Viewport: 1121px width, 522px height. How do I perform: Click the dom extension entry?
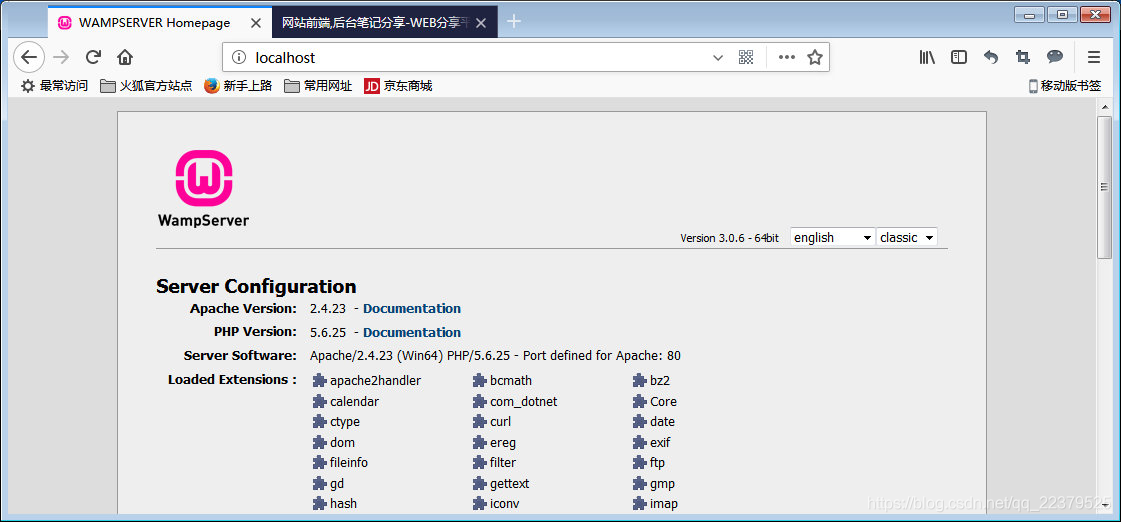coord(334,443)
